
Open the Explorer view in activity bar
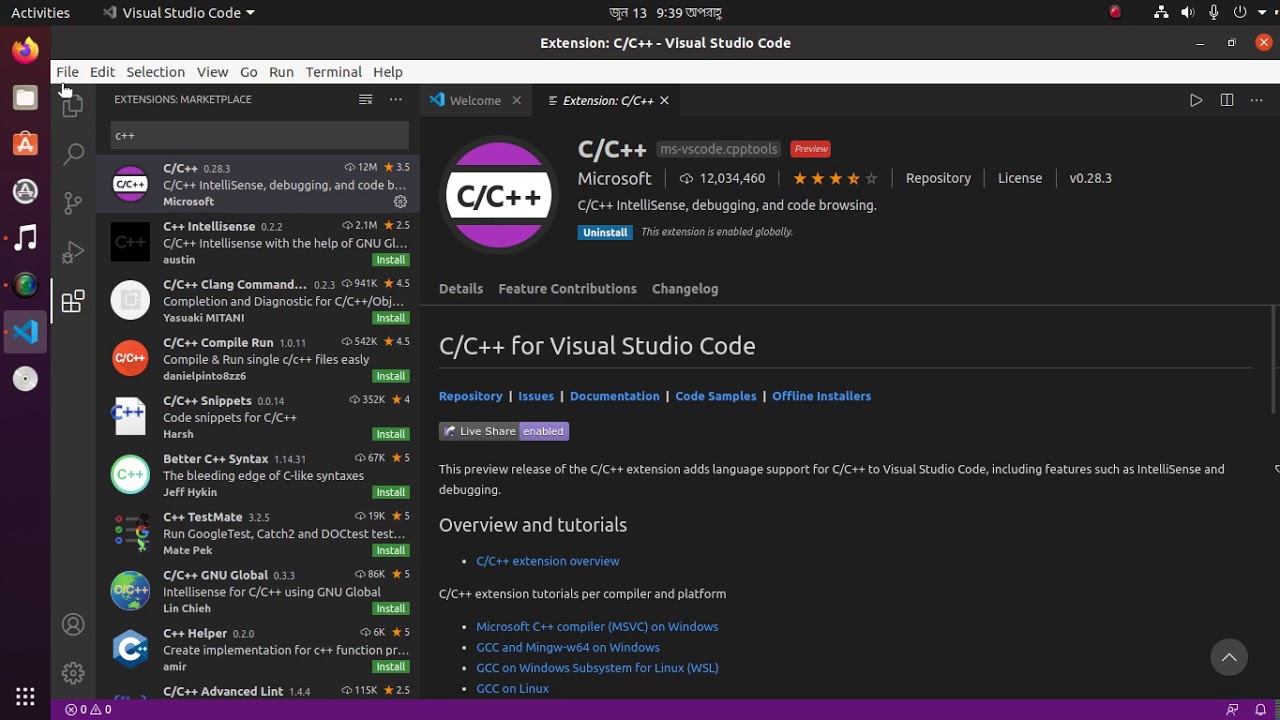coord(73,105)
